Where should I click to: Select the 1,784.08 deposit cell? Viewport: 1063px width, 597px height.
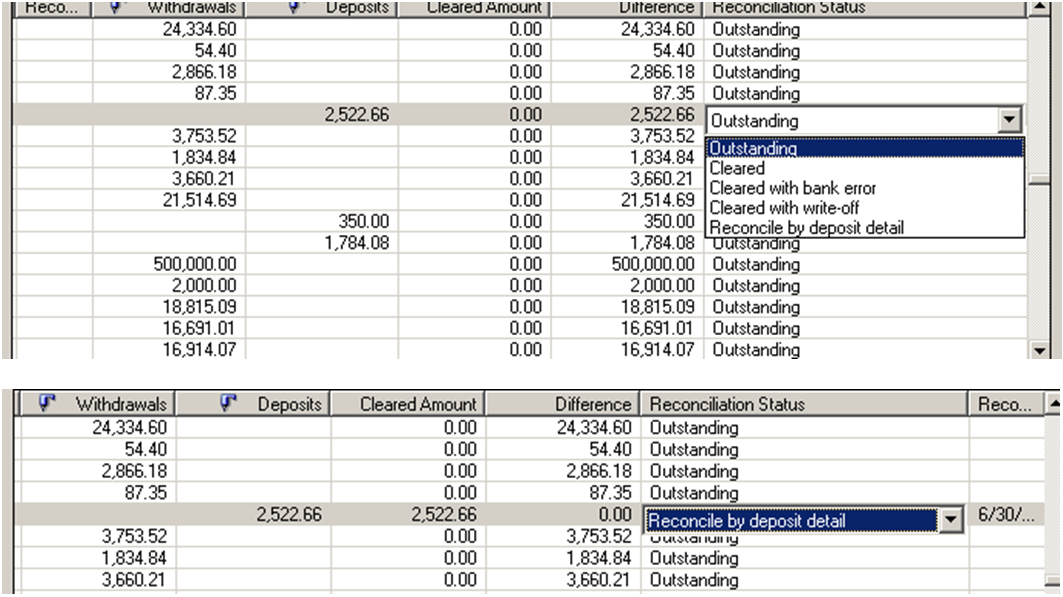(322, 243)
